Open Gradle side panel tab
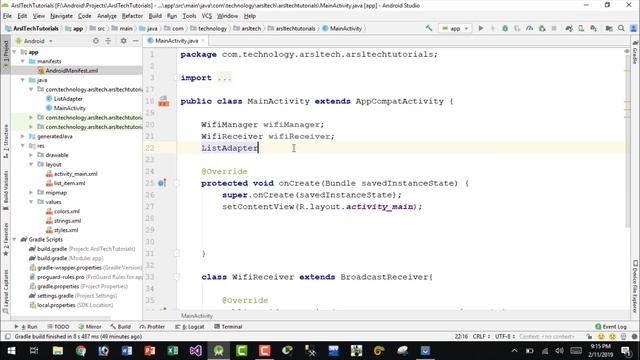This screenshot has height=360, width=640. click(635, 52)
